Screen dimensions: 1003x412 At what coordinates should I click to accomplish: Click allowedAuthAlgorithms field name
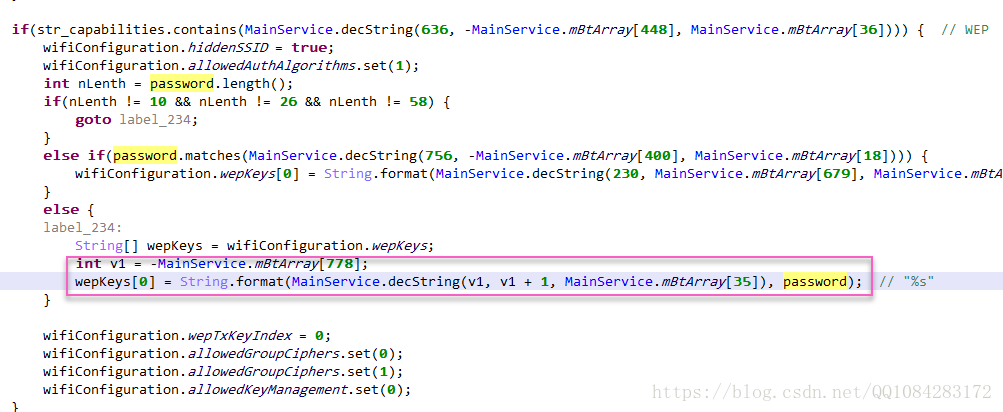(x=271, y=65)
